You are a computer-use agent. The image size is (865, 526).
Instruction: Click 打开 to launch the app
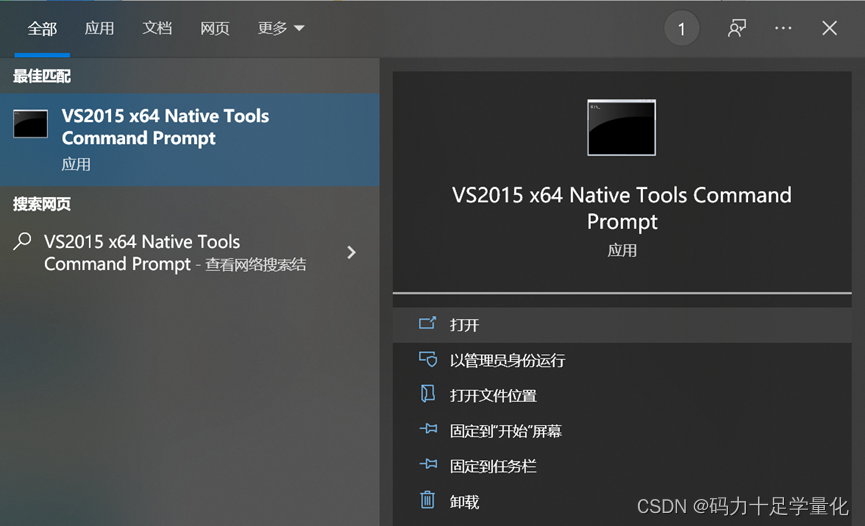coord(622,325)
